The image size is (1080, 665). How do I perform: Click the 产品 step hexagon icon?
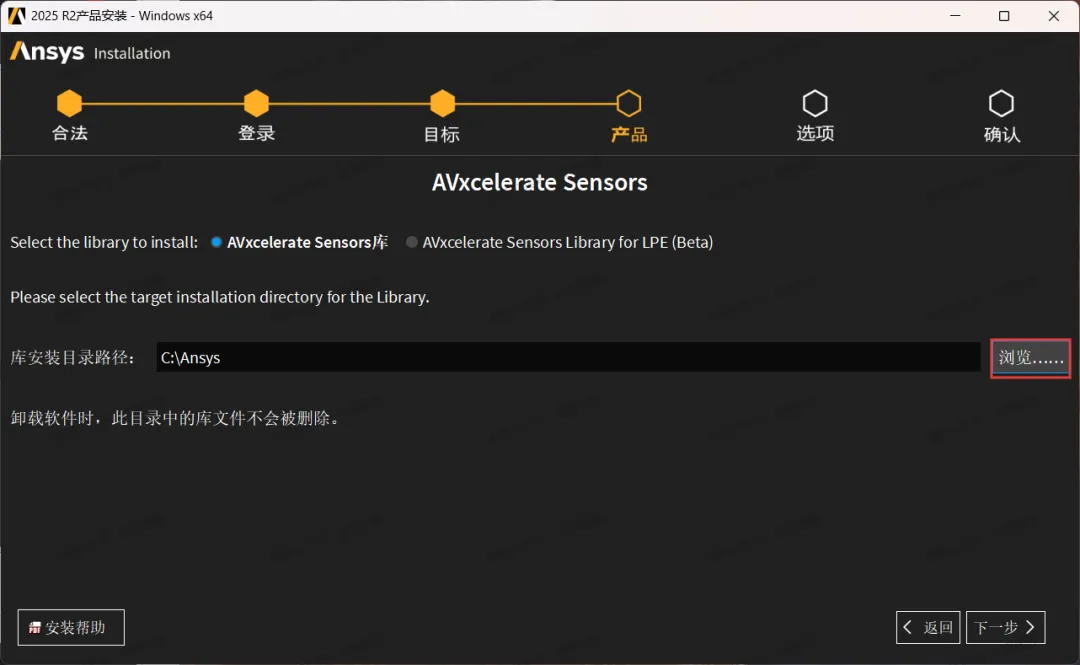pos(629,103)
